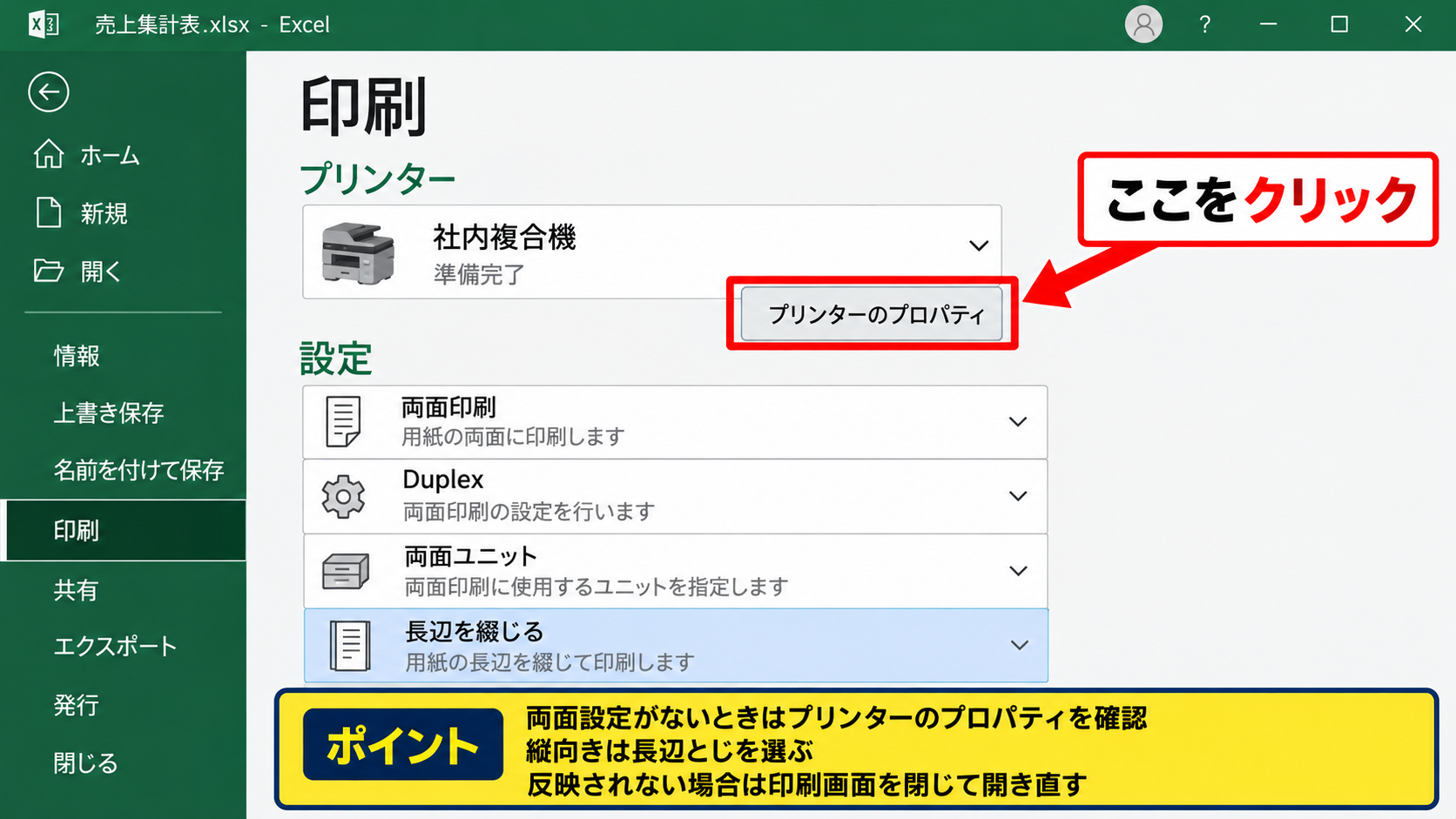The image size is (1456, 819).
Task: Close the Excel window
Action: (x=1413, y=24)
